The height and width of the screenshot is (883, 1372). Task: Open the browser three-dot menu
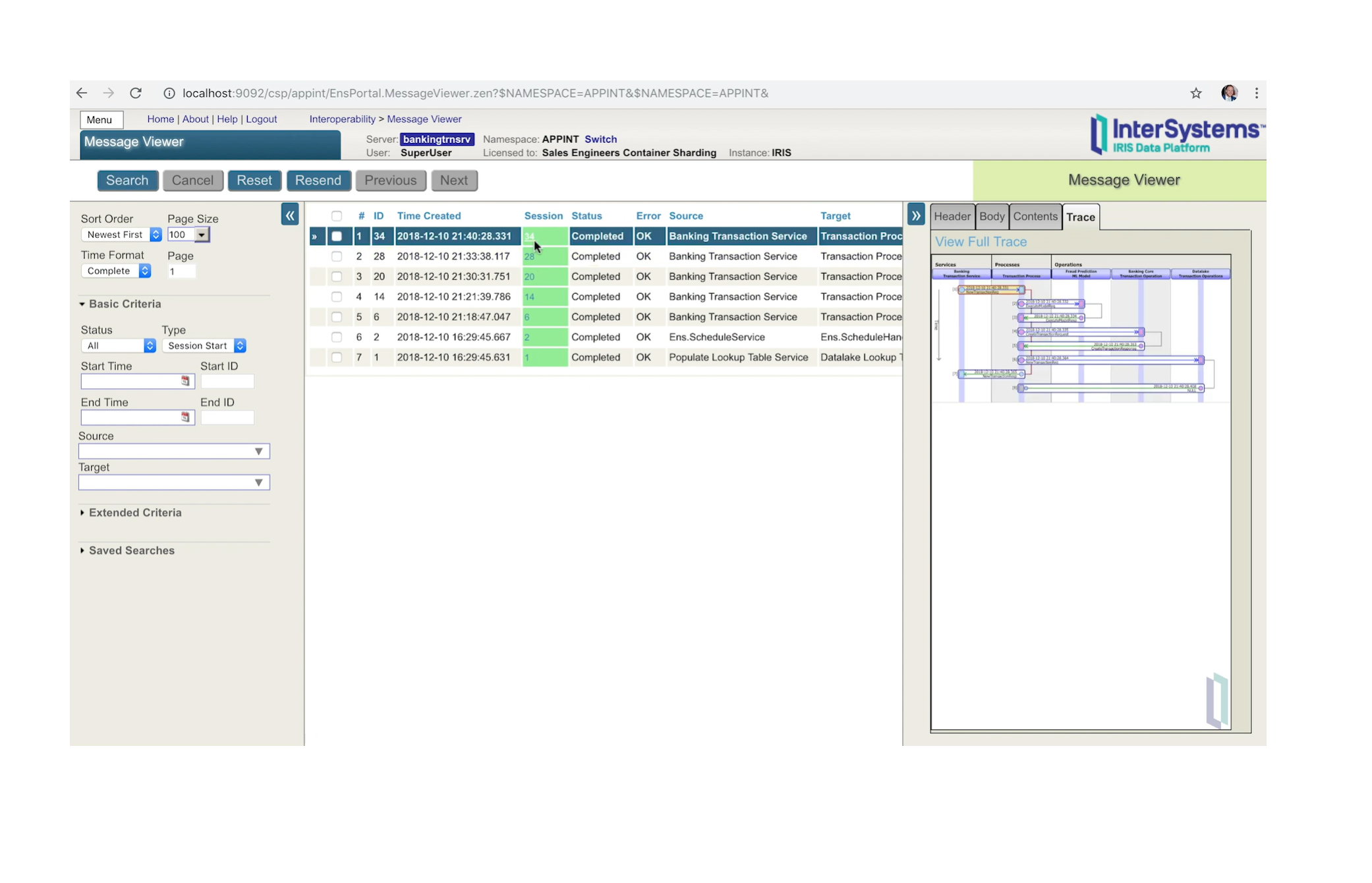click(1256, 93)
